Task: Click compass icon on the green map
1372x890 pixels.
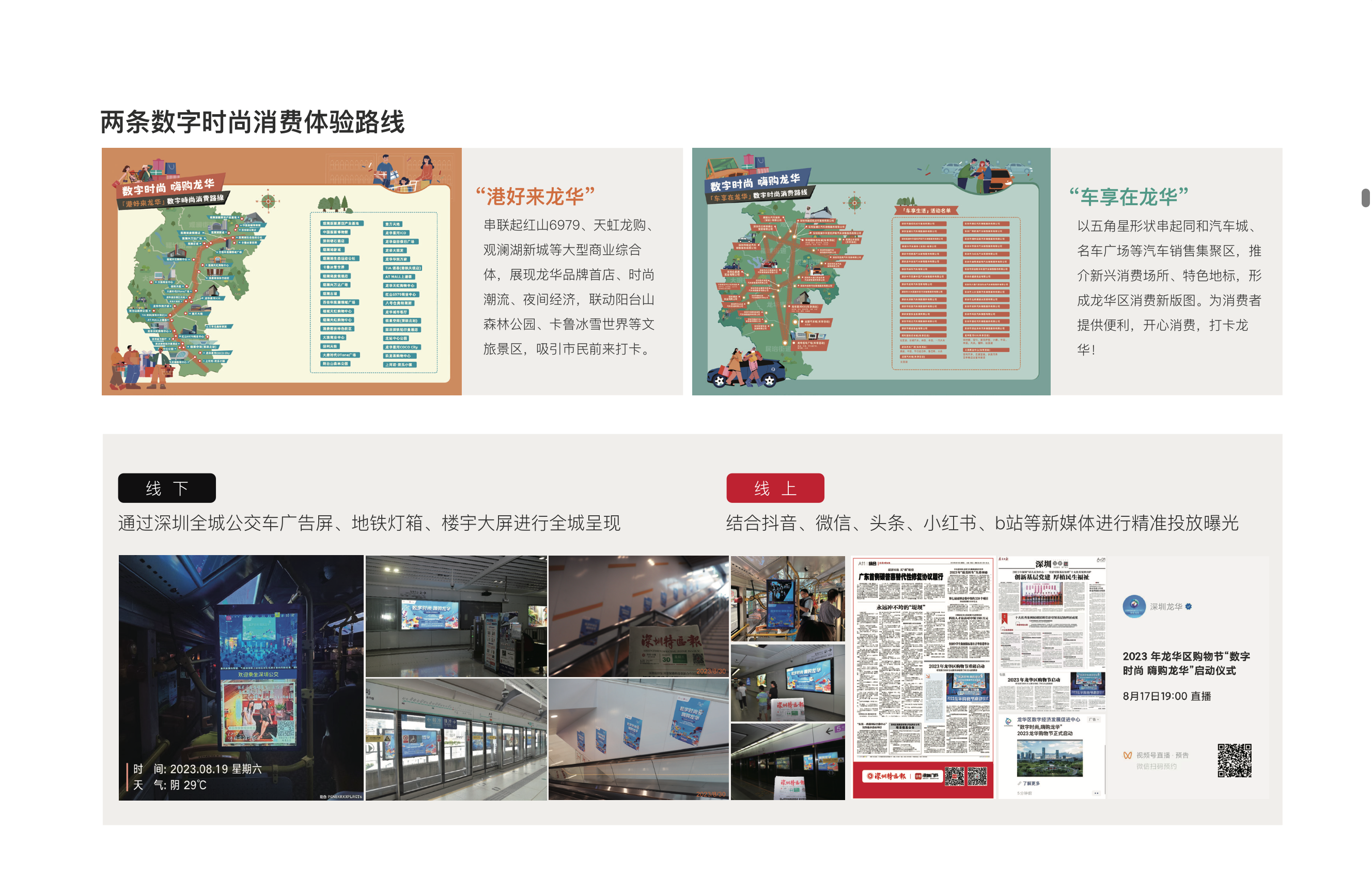Action: click(854, 203)
